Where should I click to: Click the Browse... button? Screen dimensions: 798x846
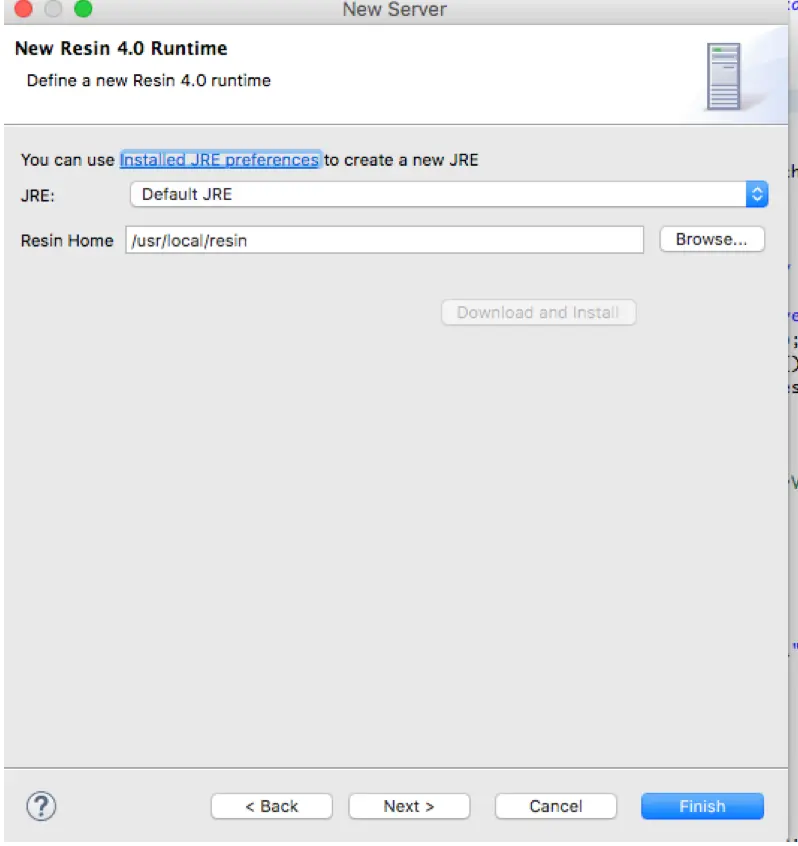[x=712, y=239]
